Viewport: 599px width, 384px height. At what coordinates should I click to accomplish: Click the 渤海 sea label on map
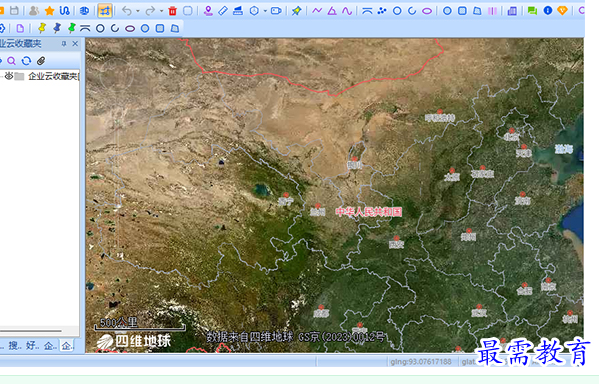click(564, 149)
